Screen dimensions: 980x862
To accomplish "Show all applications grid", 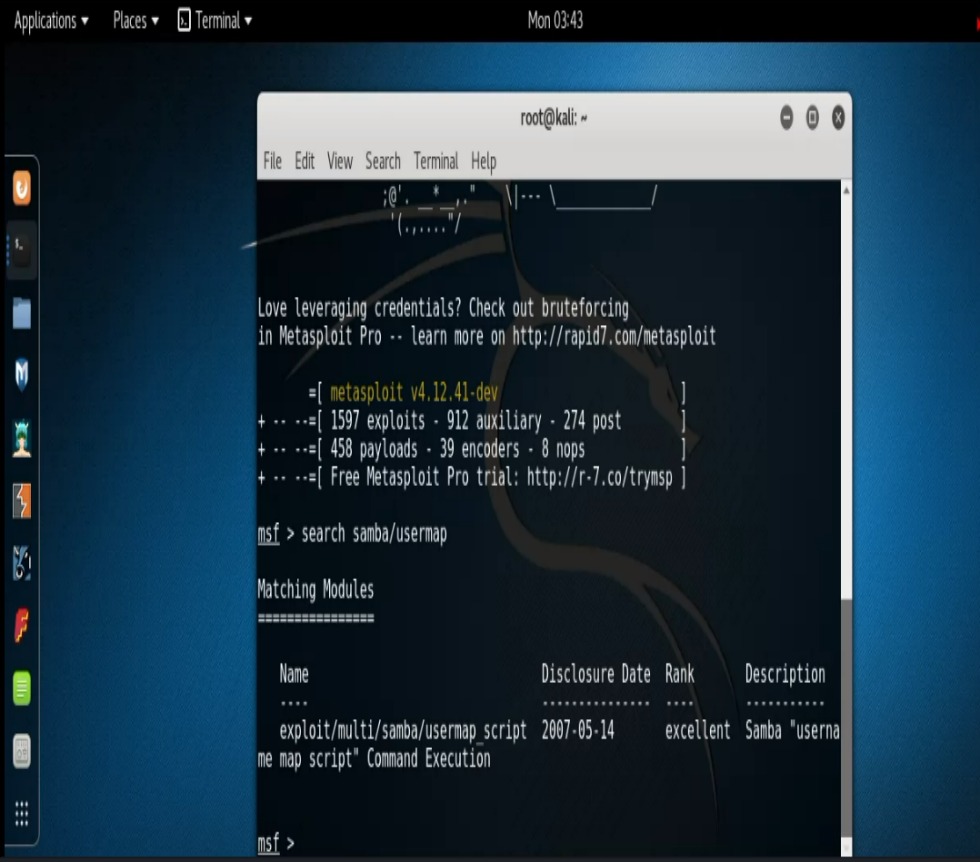I will (22, 813).
